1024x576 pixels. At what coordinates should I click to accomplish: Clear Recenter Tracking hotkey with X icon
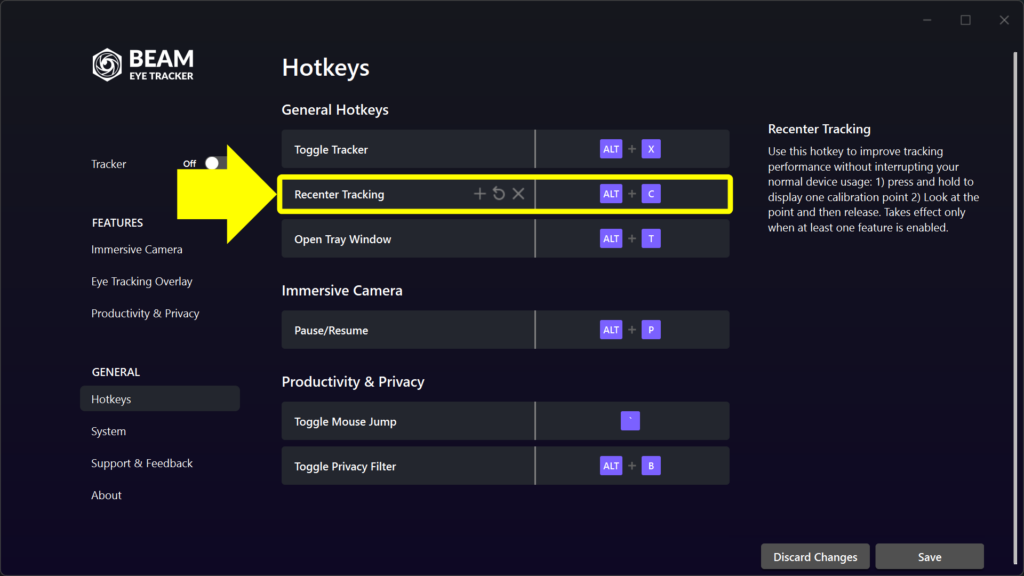click(519, 194)
